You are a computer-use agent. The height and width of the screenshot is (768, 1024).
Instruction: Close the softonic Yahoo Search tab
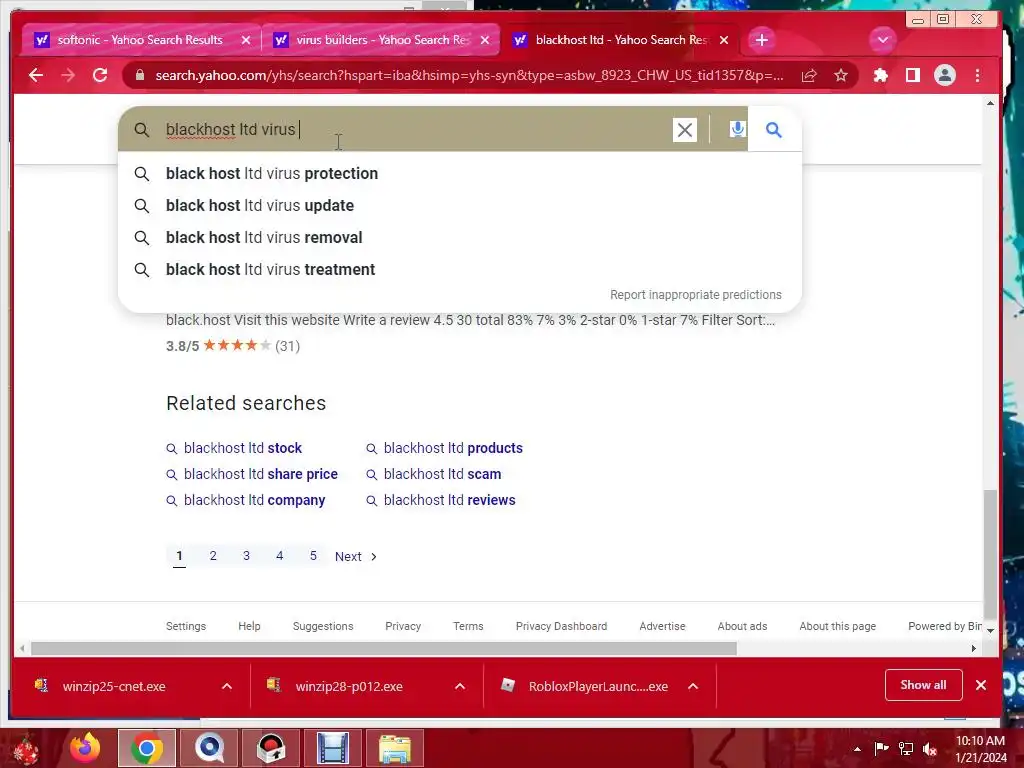coord(246,40)
